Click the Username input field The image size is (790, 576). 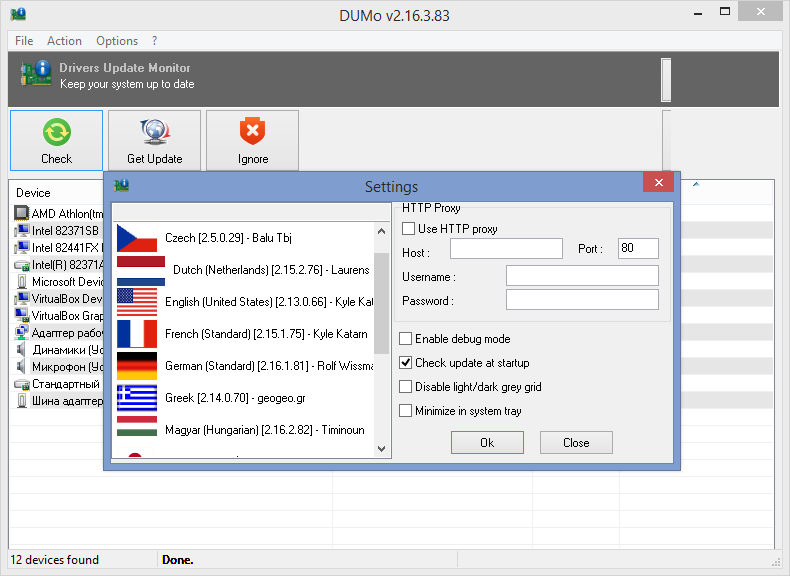click(x=582, y=276)
